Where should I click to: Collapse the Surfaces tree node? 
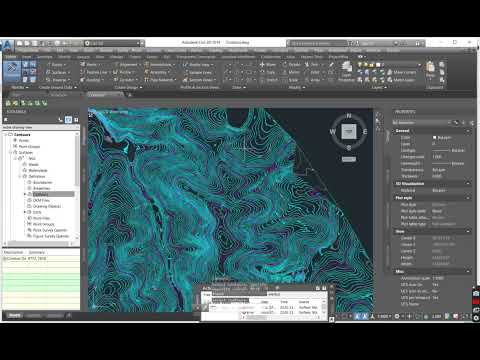tap(10, 152)
